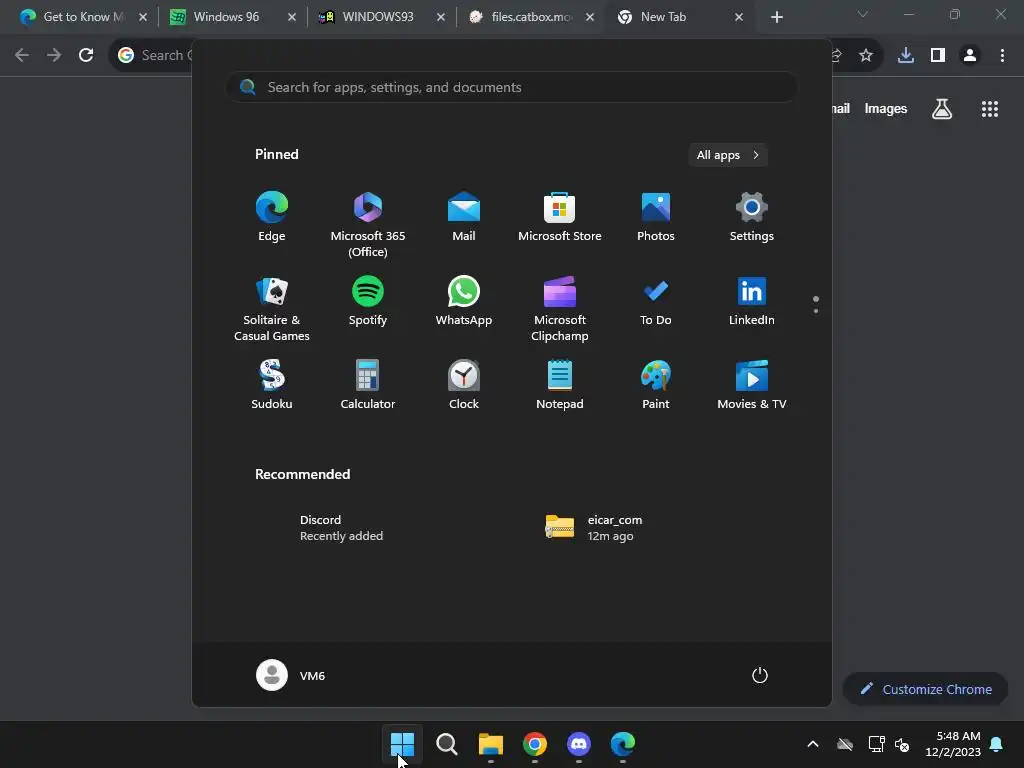Open Chrome profile icon

point(970,55)
